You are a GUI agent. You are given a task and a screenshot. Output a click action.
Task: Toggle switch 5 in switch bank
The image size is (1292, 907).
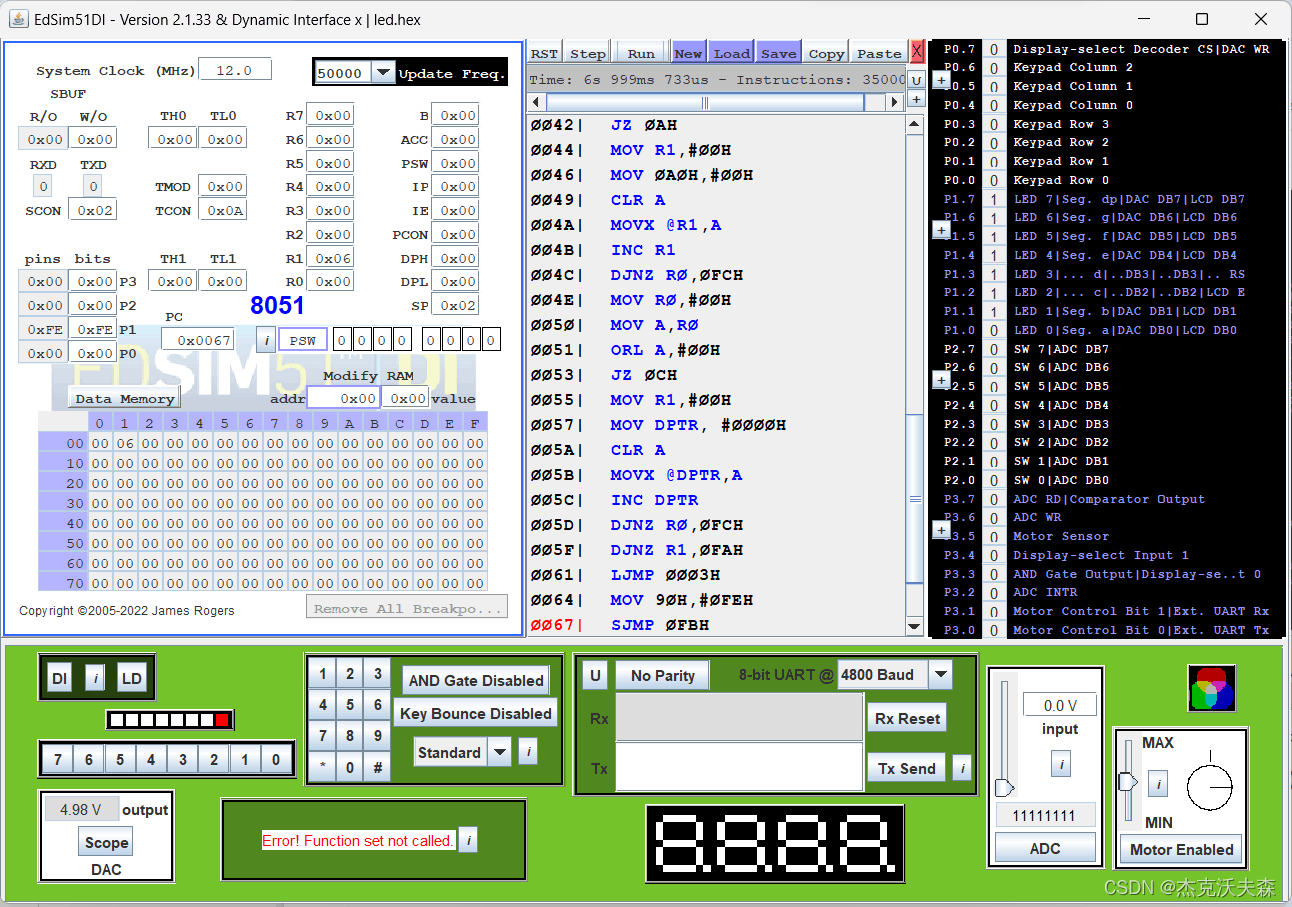coord(120,760)
